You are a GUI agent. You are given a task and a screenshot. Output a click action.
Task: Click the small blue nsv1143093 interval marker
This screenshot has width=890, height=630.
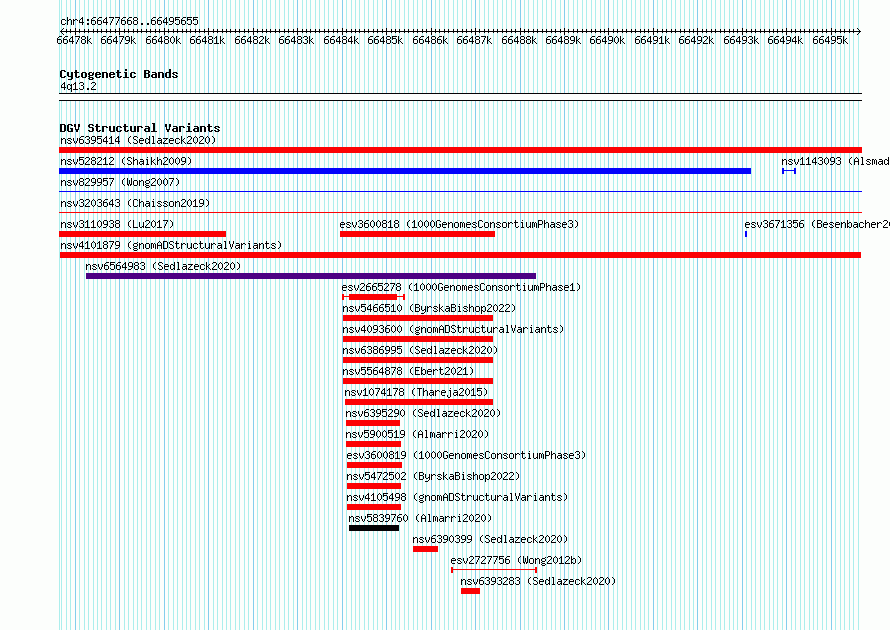click(x=789, y=171)
